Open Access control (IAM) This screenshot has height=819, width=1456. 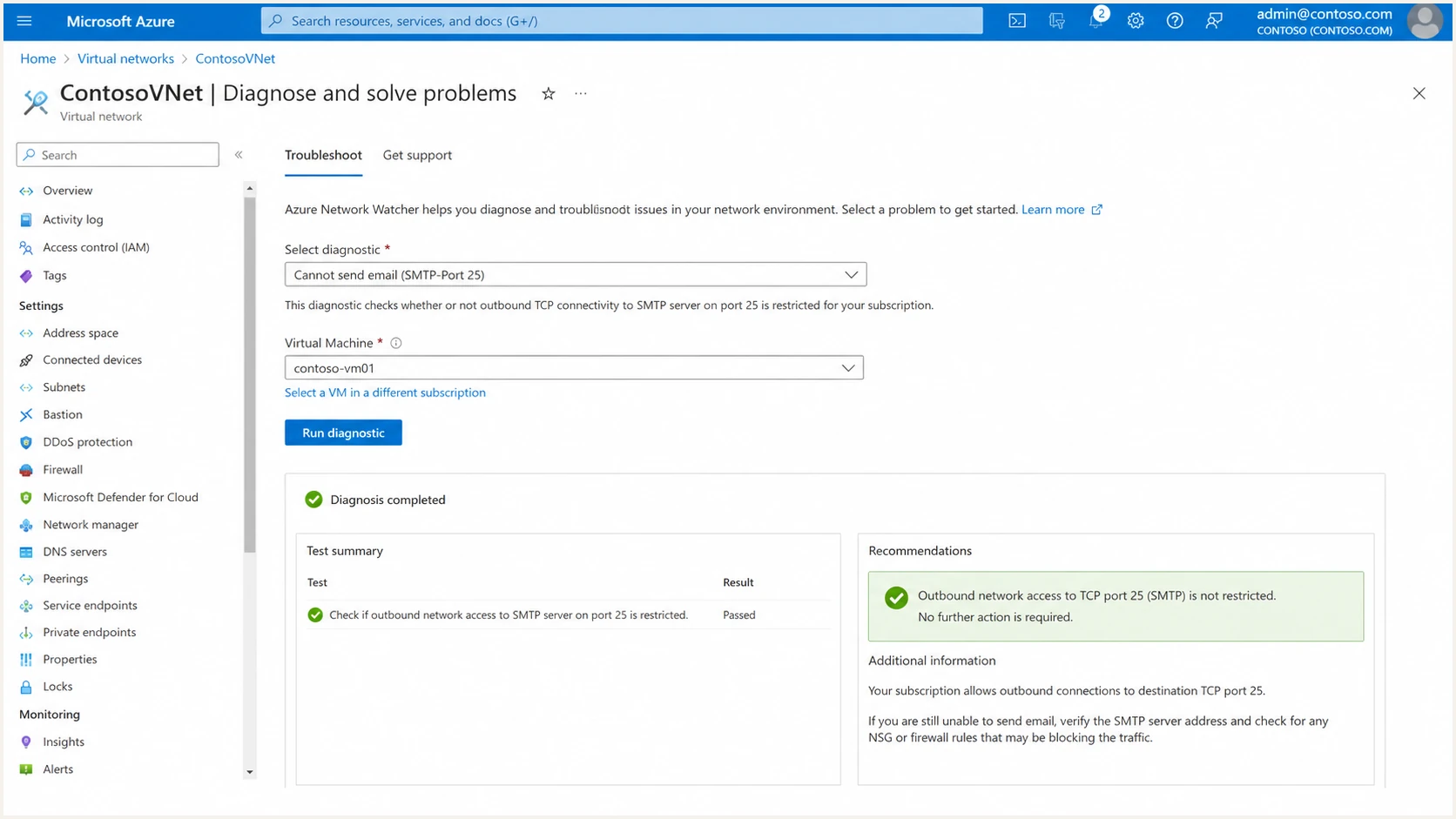96,247
